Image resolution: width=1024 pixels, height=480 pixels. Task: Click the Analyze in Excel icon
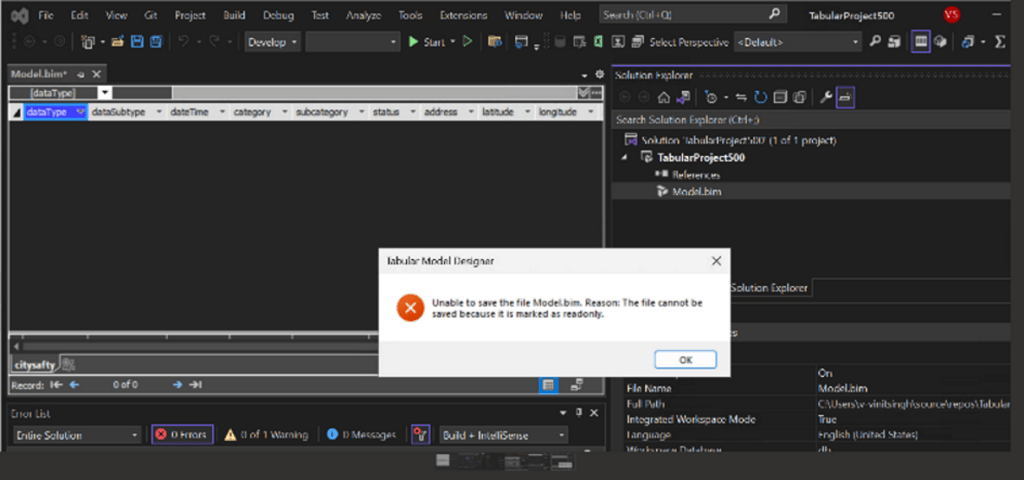click(598, 42)
